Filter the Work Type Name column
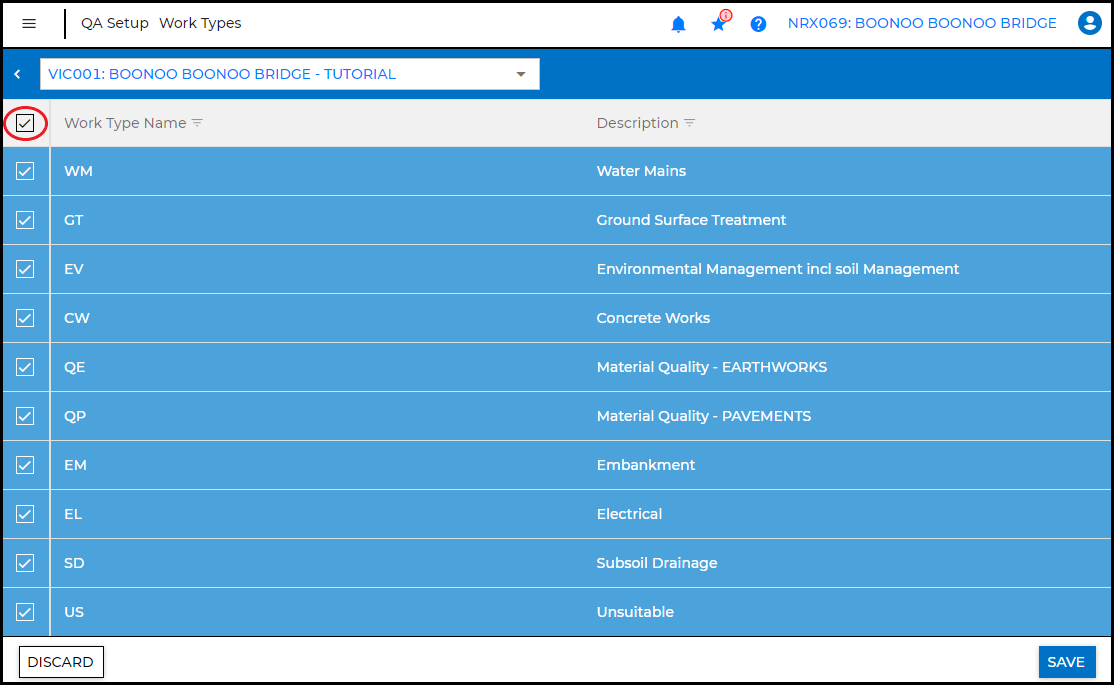The height and width of the screenshot is (685, 1114). [198, 123]
